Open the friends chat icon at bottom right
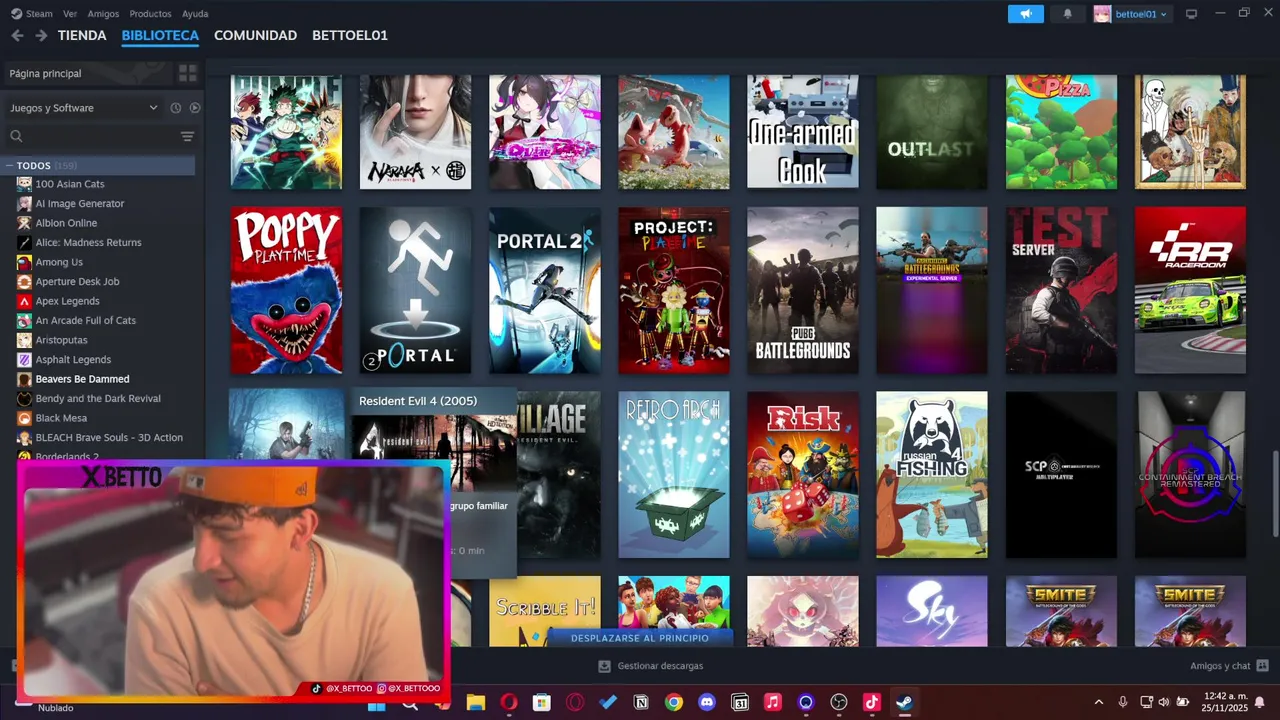 (x=1262, y=666)
